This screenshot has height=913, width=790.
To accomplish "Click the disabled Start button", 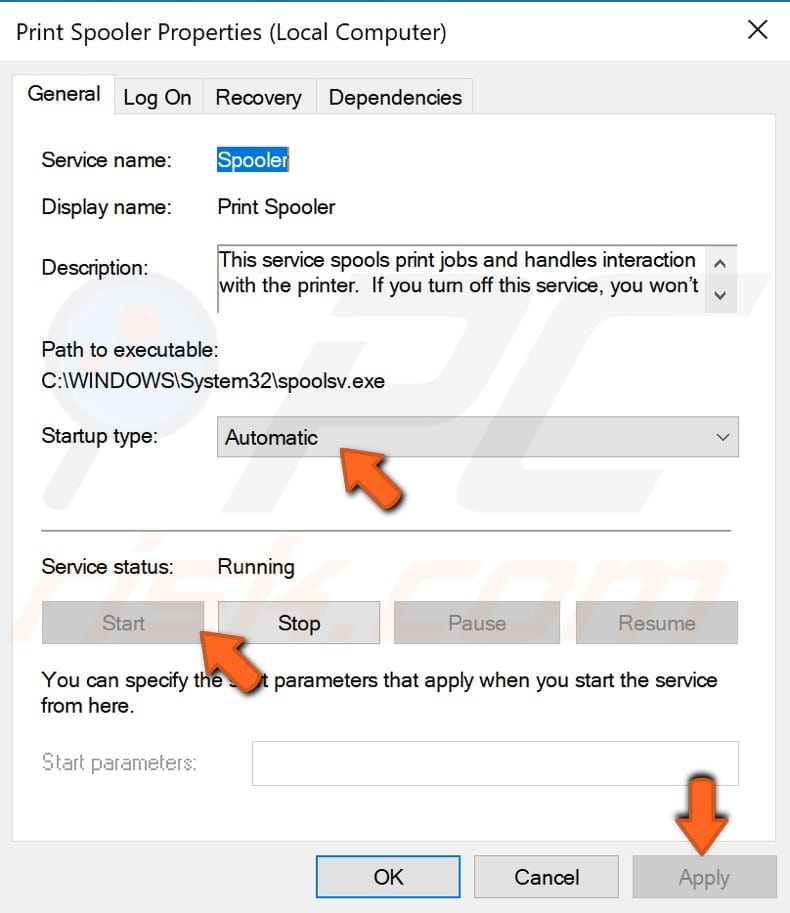I will click(122, 622).
